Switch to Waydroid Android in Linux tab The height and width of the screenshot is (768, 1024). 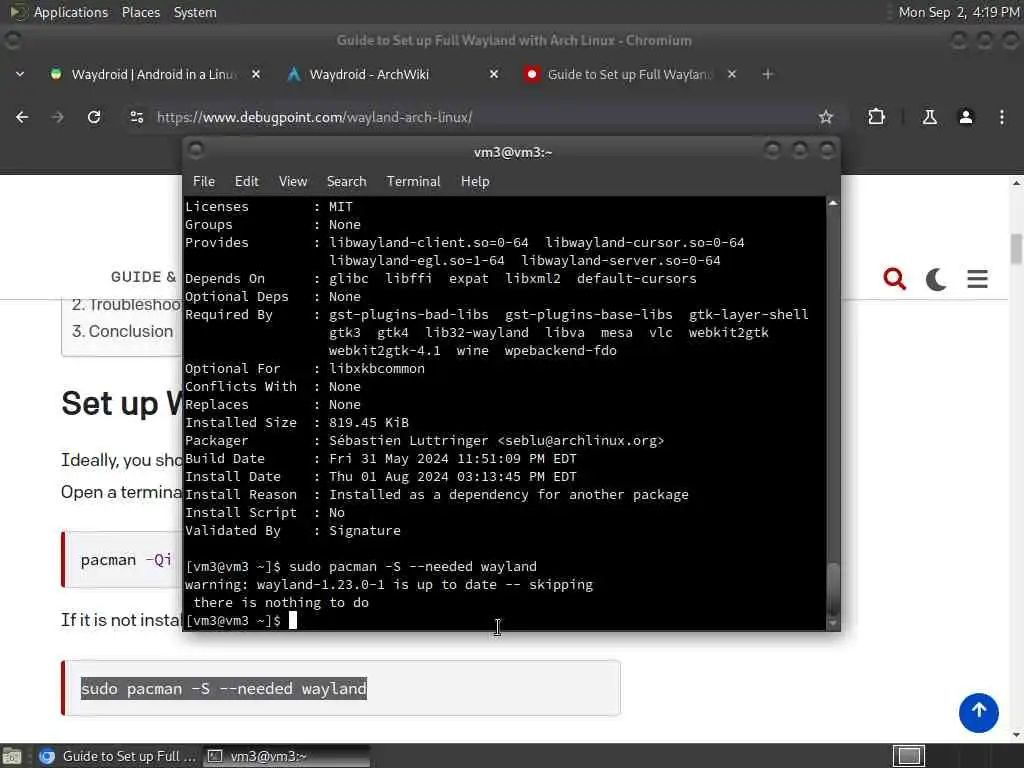[x=155, y=74]
